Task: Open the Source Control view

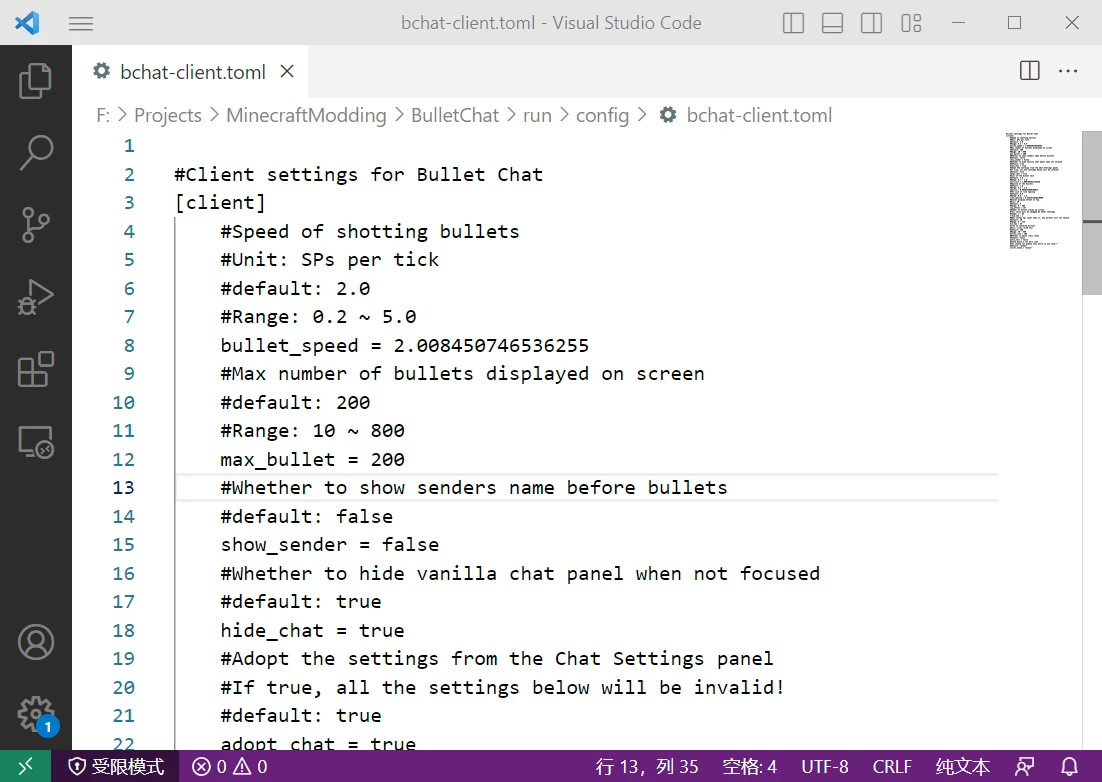Action: click(35, 225)
